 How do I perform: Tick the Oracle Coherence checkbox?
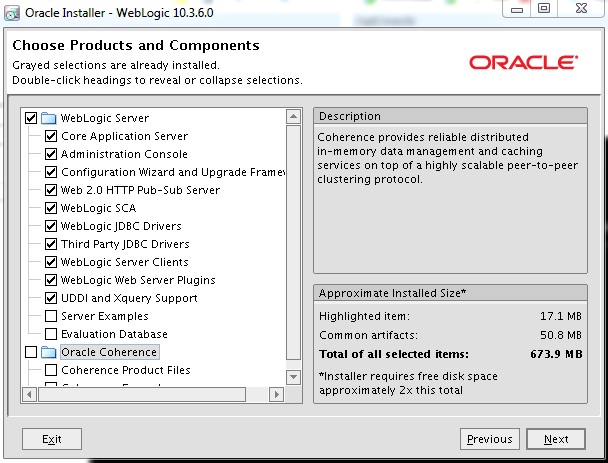click(x=31, y=352)
